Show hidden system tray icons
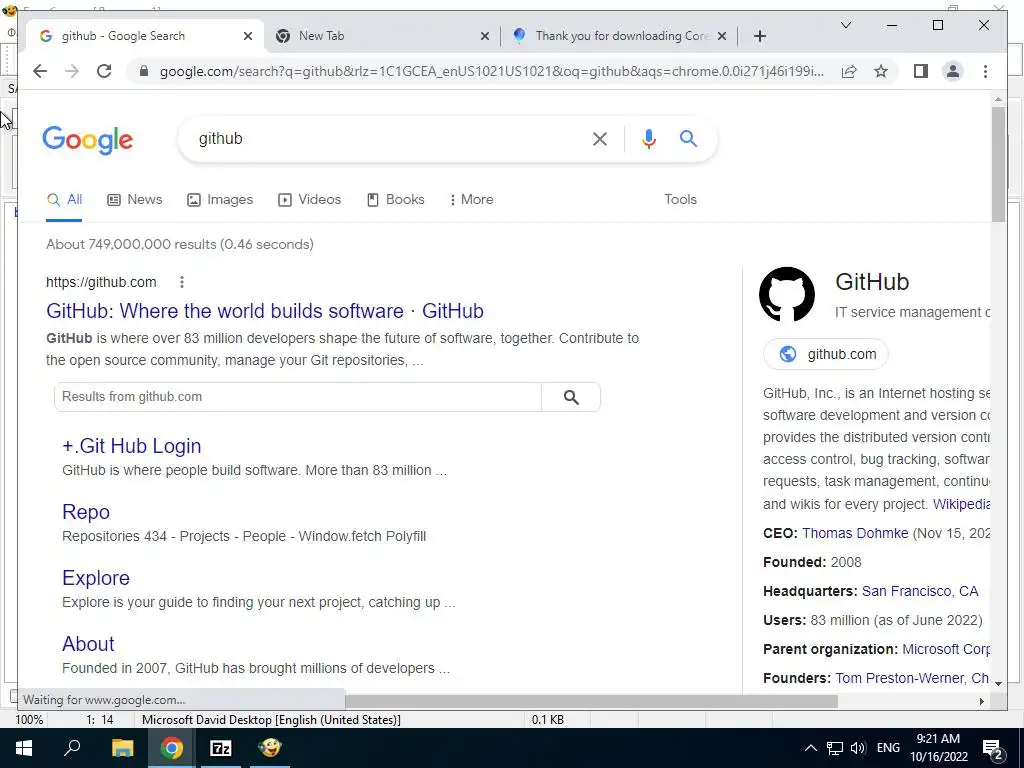This screenshot has height=768, width=1024. 810,748
